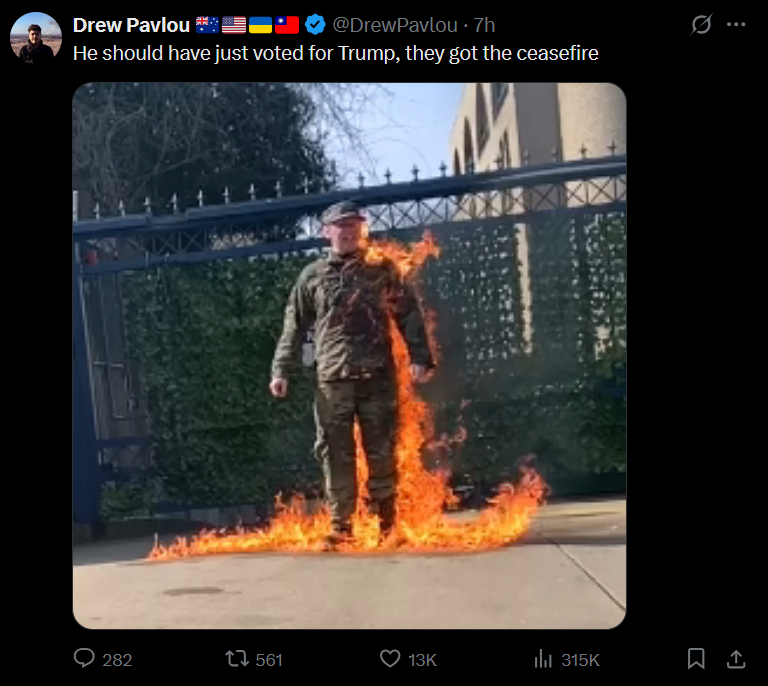Viewport: 768px width, 686px height.
Task: Open the three-dot more options menu
Action: point(736,24)
